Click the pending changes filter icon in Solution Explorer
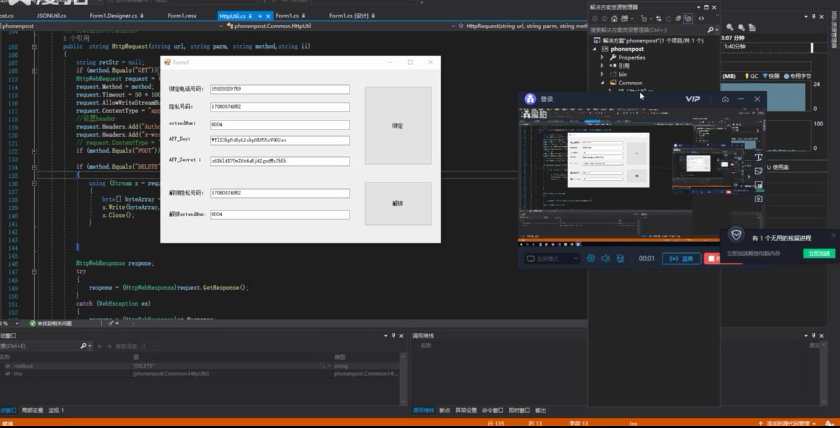Image resolution: width=840 pixels, height=428 pixels. click(644, 19)
